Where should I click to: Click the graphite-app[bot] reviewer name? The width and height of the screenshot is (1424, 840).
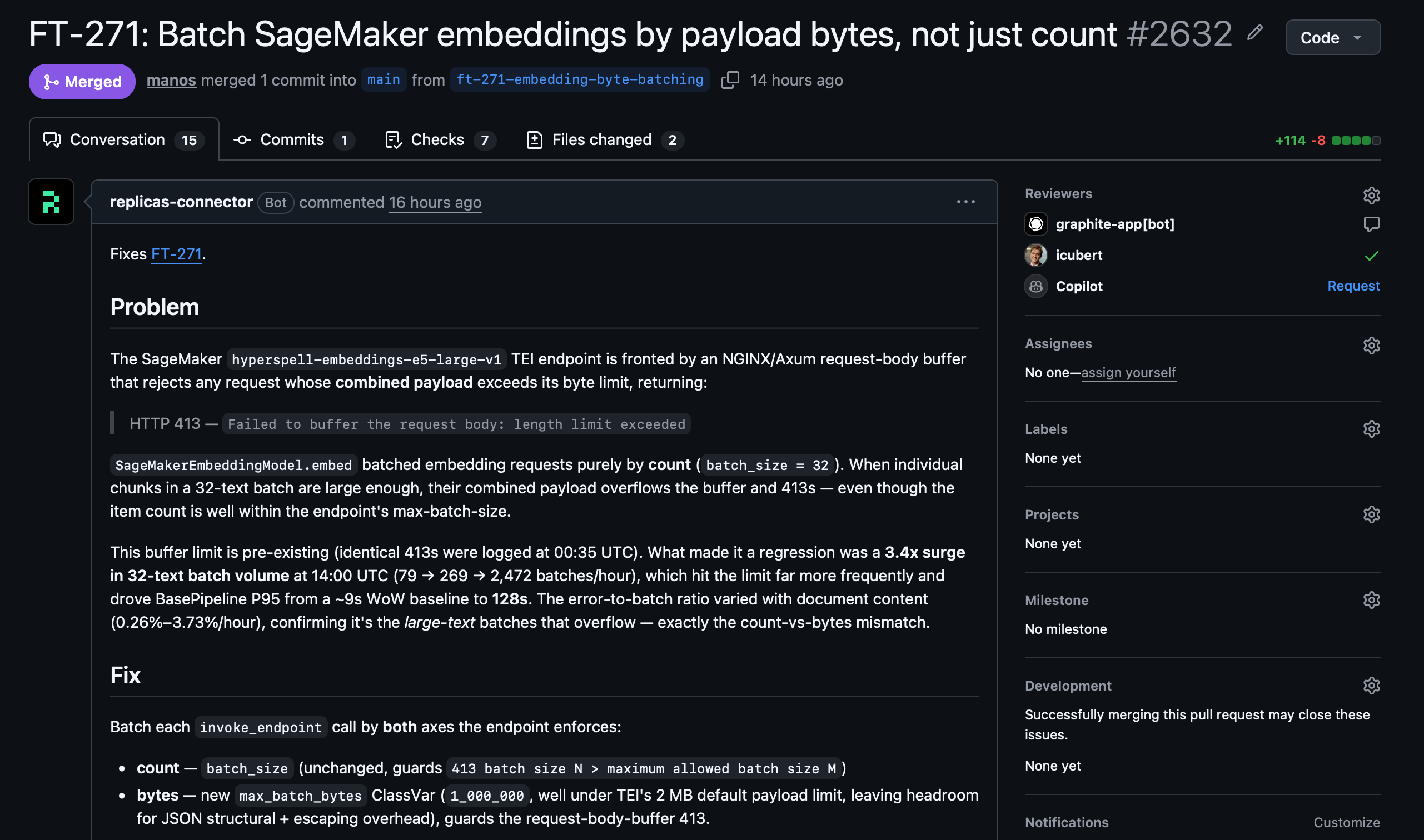(1114, 224)
